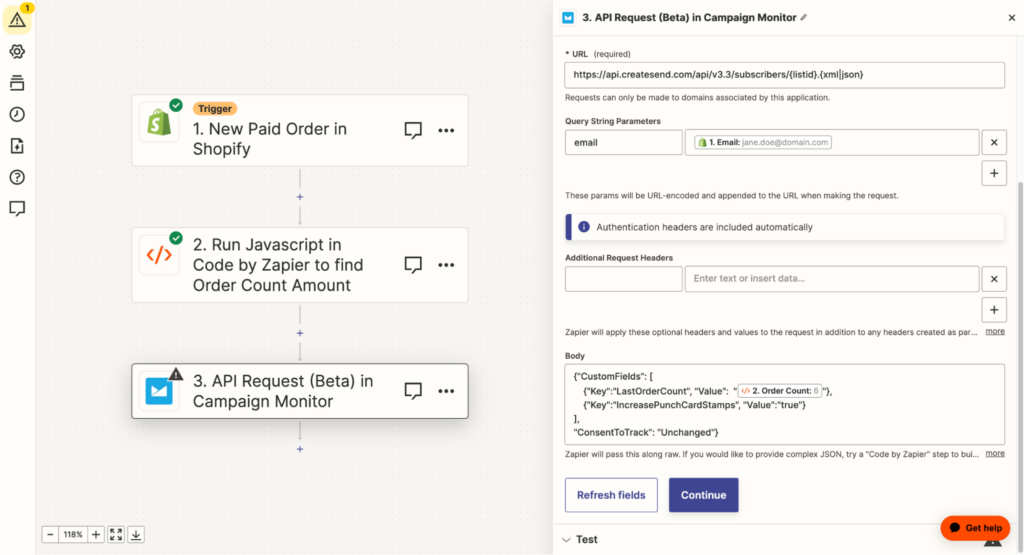Select step 3 API Request title
The height and width of the screenshot is (555, 1024).
point(283,391)
